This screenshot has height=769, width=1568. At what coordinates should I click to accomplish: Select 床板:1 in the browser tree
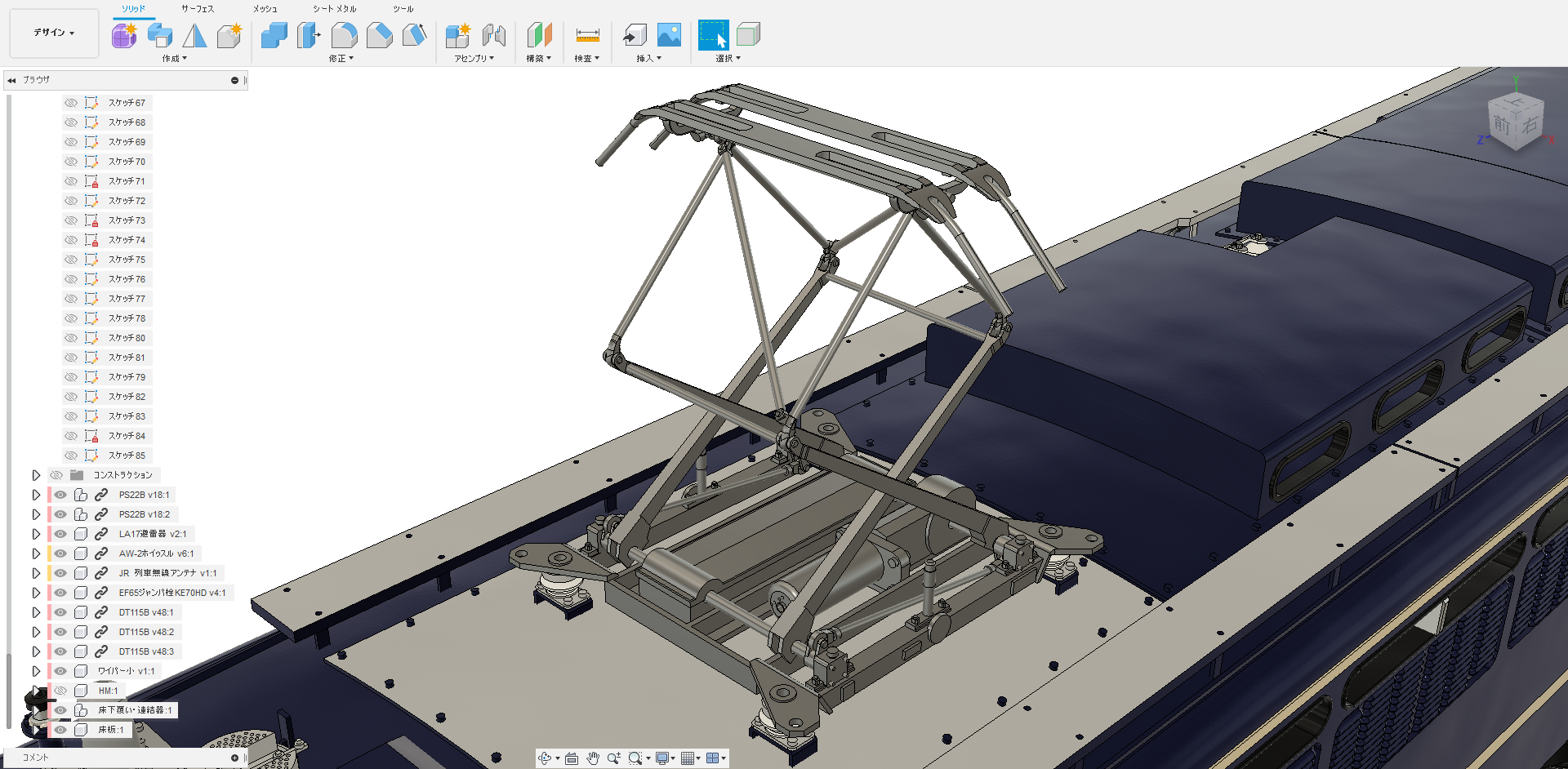pyautogui.click(x=111, y=730)
